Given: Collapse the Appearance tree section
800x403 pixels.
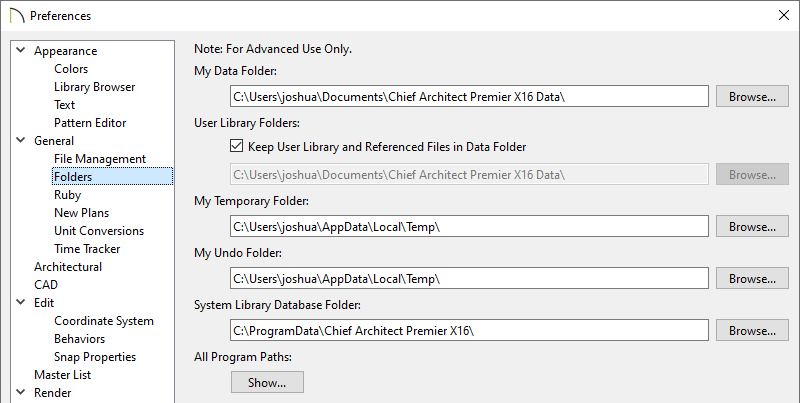Looking at the screenshot, I should pos(21,51).
